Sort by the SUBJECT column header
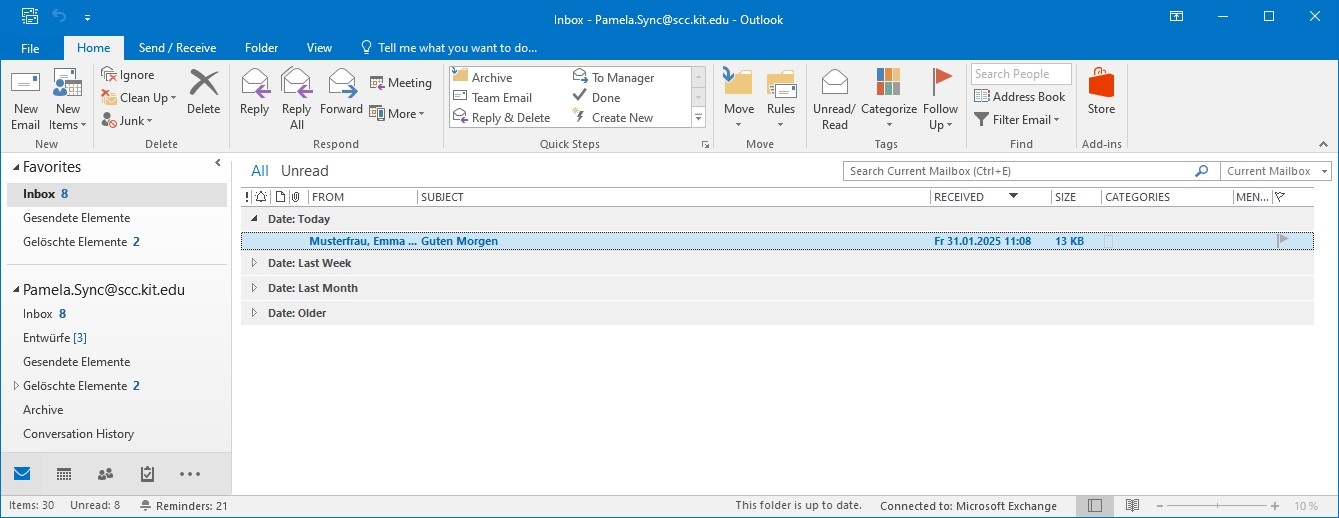This screenshot has height=518, width=1339. click(x=673, y=197)
